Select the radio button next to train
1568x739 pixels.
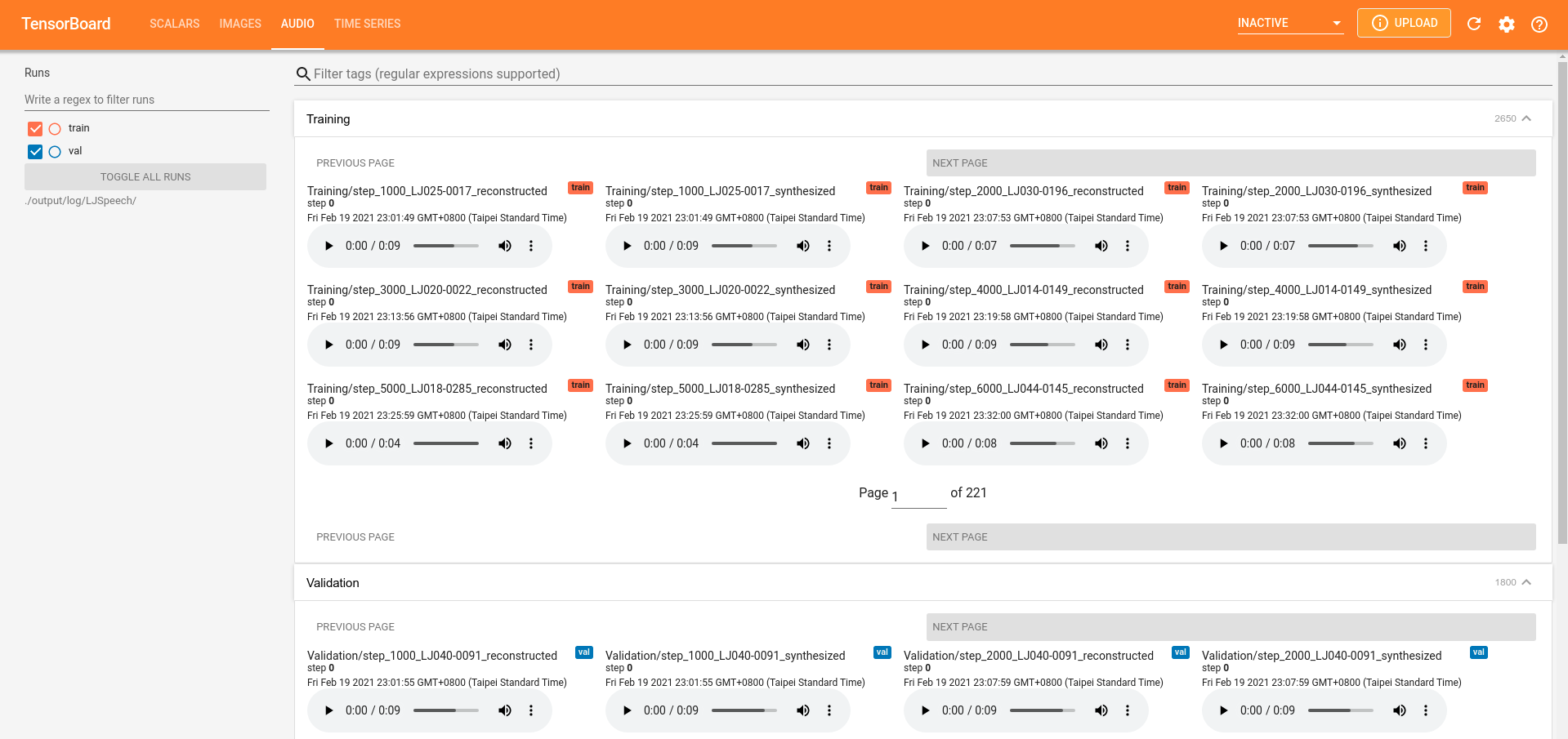click(x=55, y=128)
